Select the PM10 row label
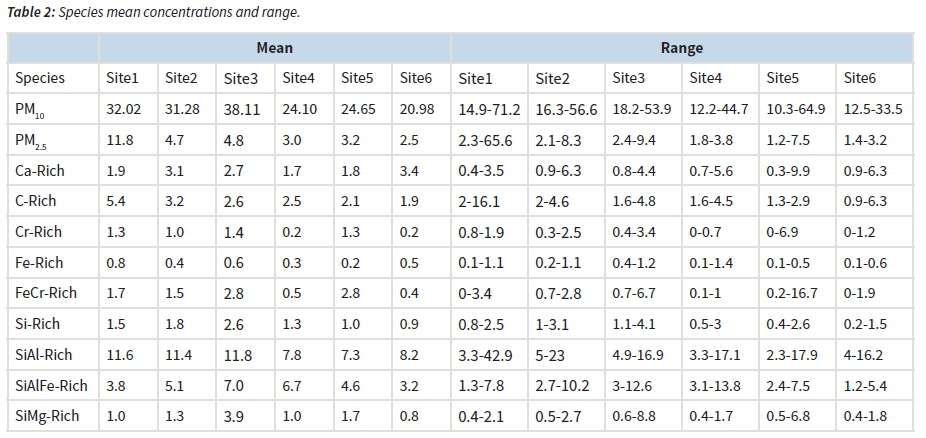The height and width of the screenshot is (438, 926). point(31,110)
